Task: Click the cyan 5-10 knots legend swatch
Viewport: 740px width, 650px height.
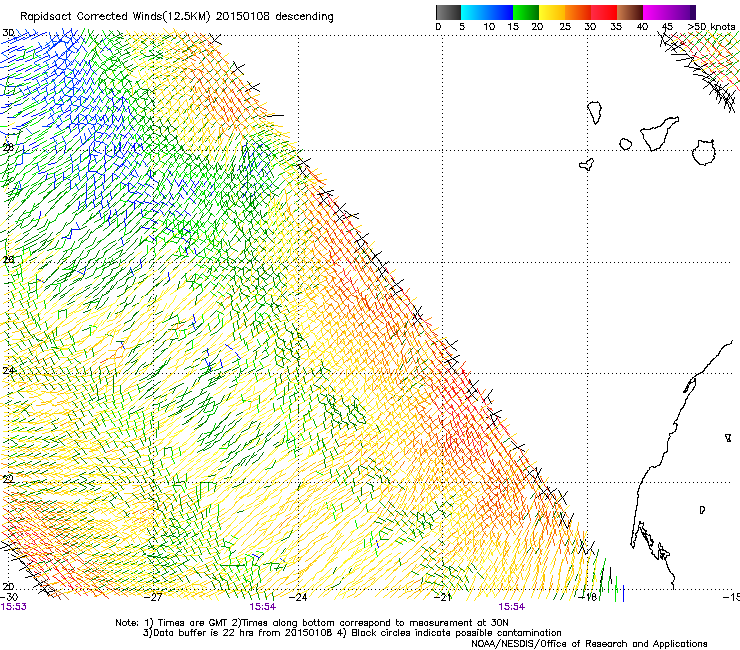Action: point(473,12)
